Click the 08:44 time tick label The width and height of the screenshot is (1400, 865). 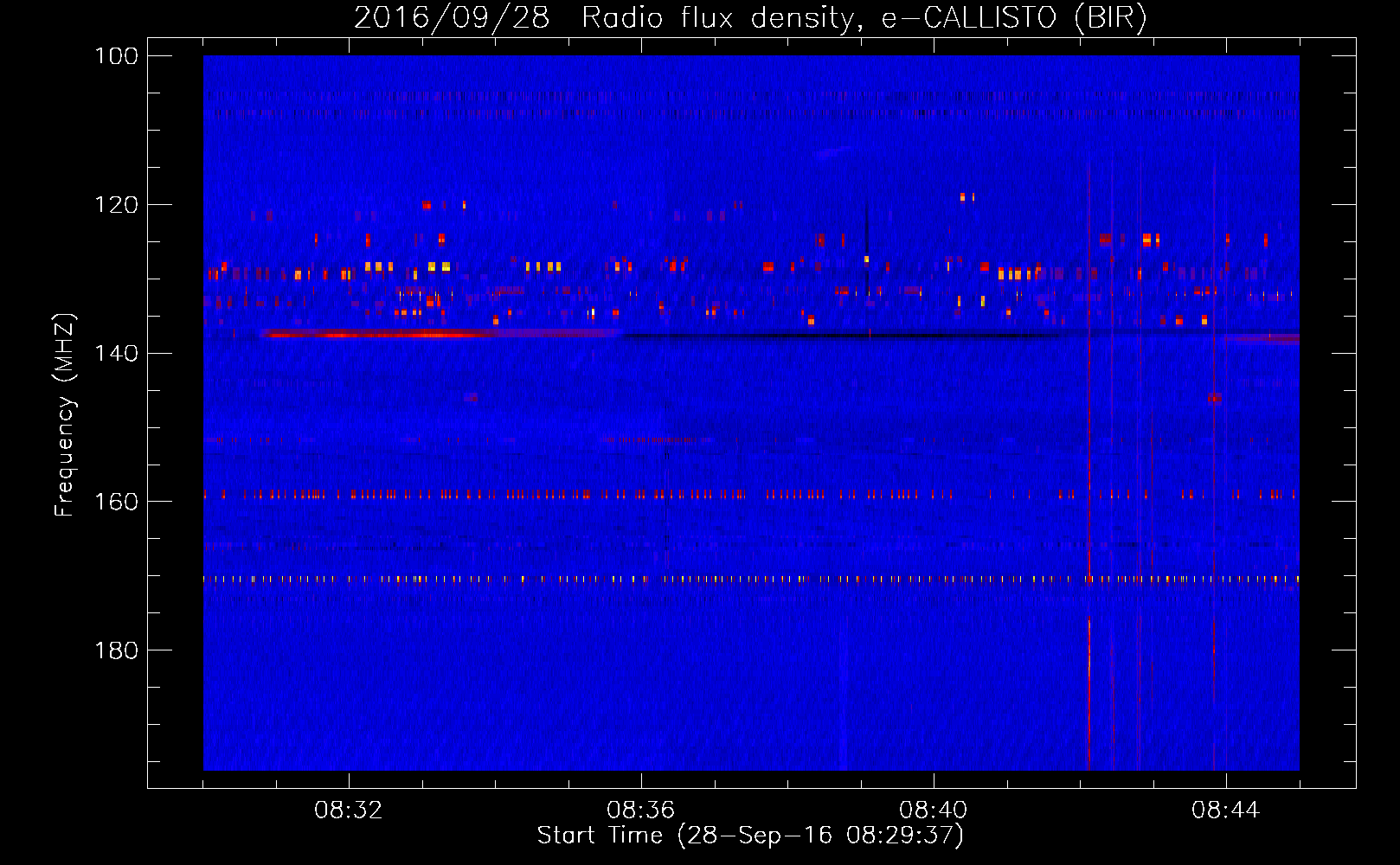coord(1226,811)
